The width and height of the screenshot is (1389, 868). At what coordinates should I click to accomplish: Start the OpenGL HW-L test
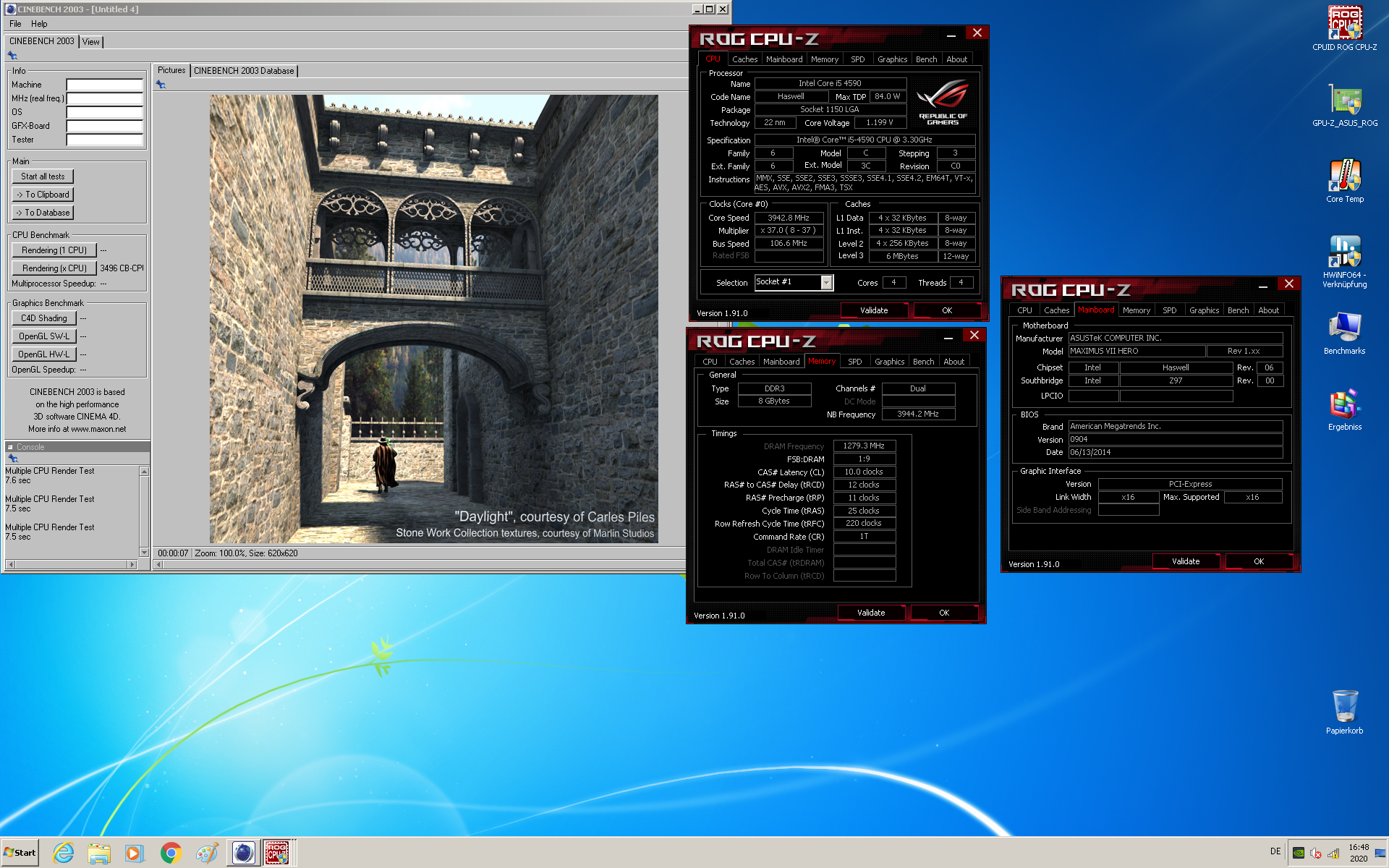tap(44, 354)
